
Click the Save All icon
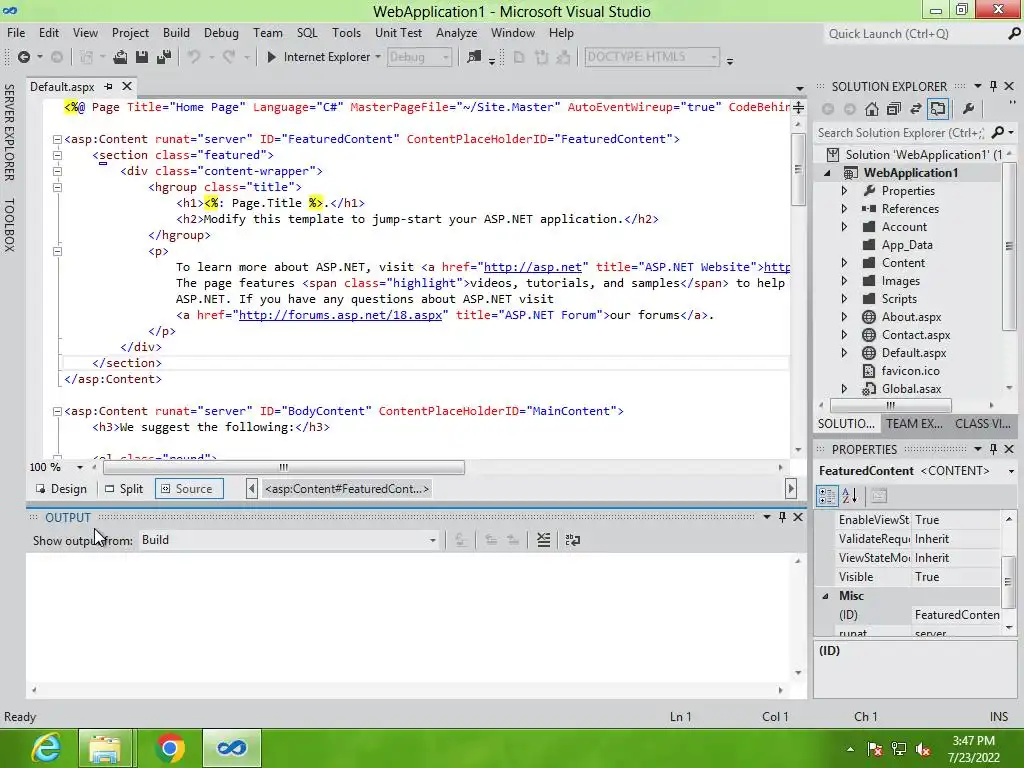(164, 57)
